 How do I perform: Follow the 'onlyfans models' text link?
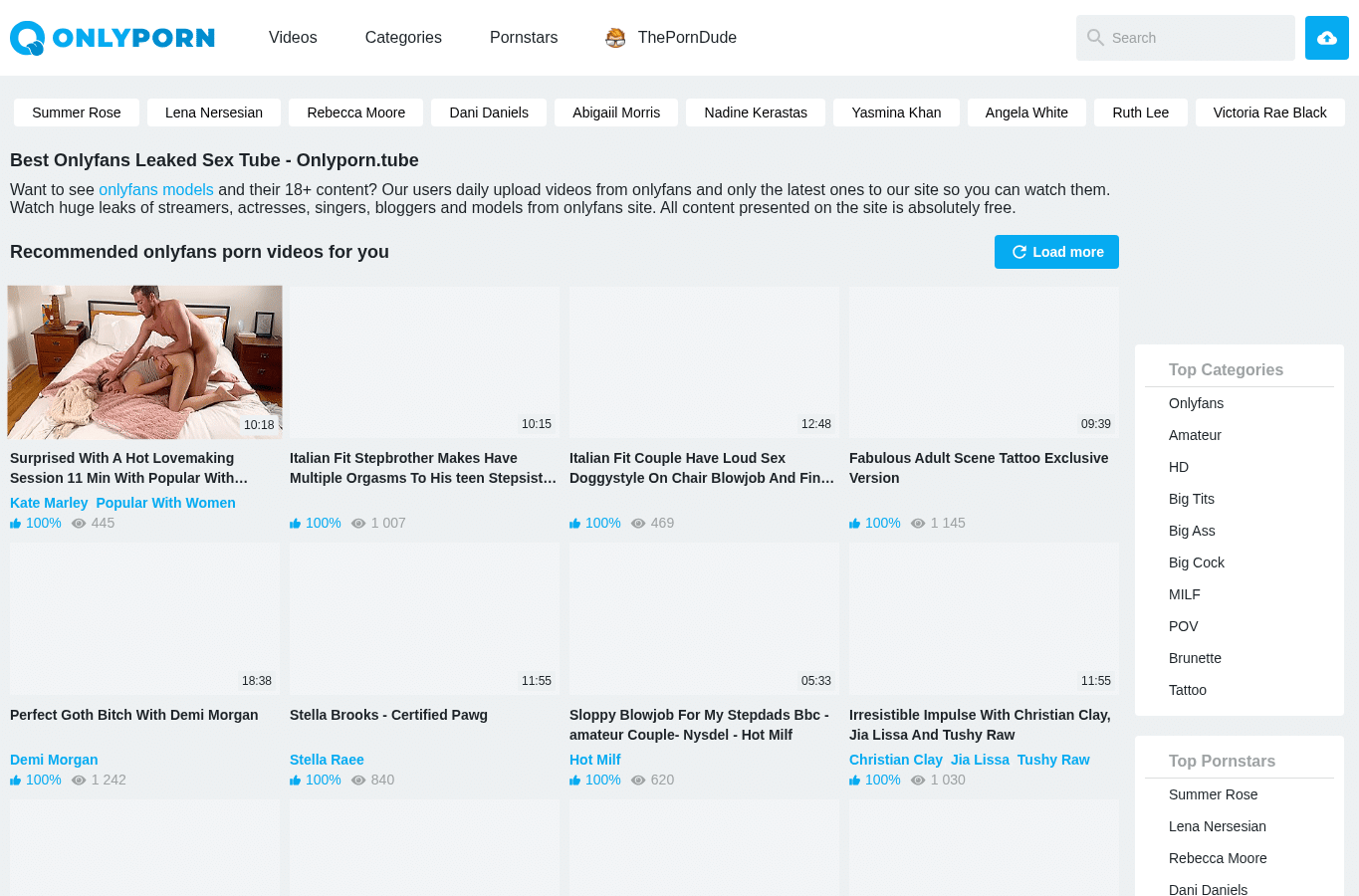pyautogui.click(x=156, y=190)
